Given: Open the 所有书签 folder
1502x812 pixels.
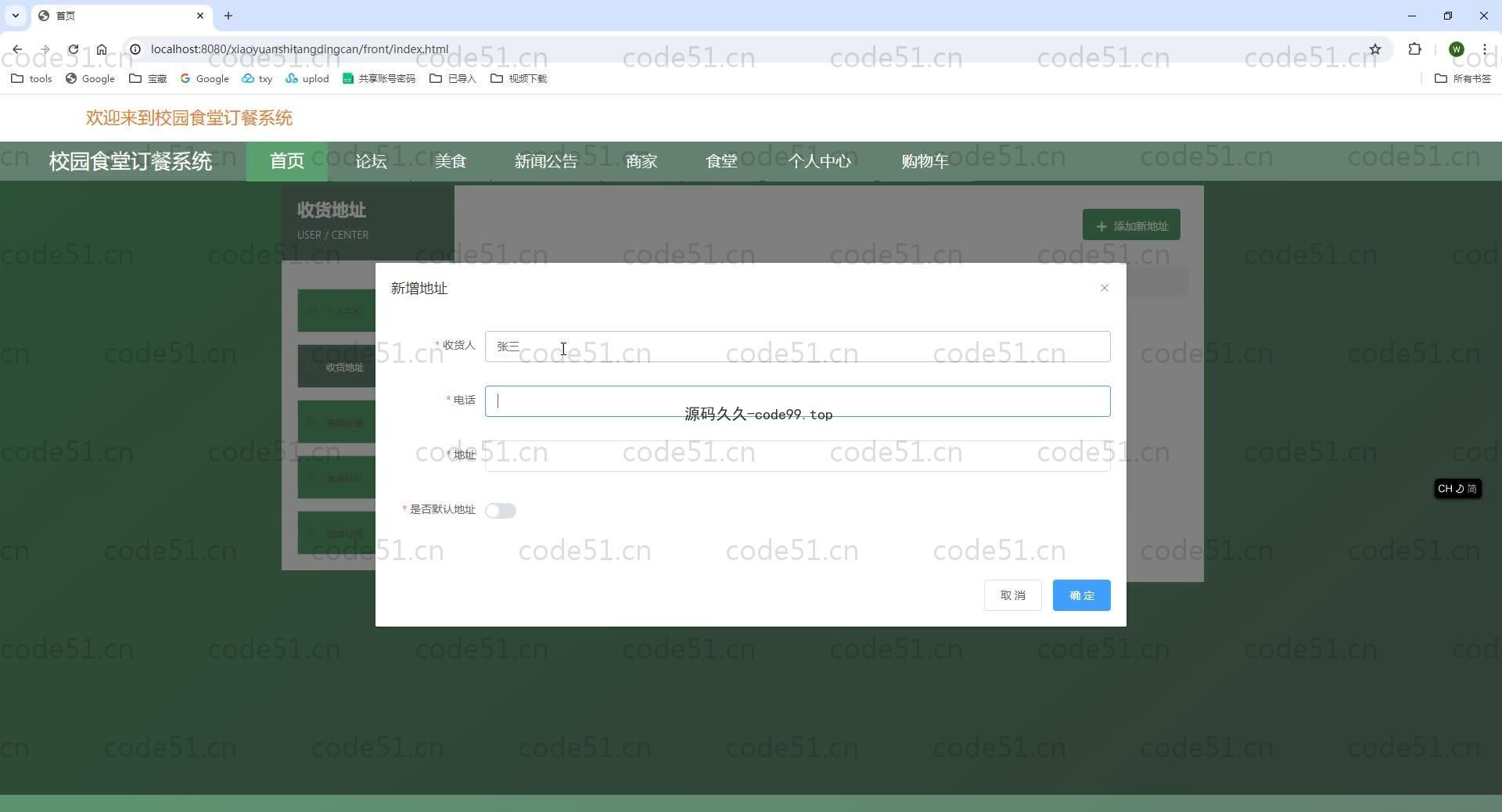Looking at the screenshot, I should pyautogui.click(x=1463, y=78).
